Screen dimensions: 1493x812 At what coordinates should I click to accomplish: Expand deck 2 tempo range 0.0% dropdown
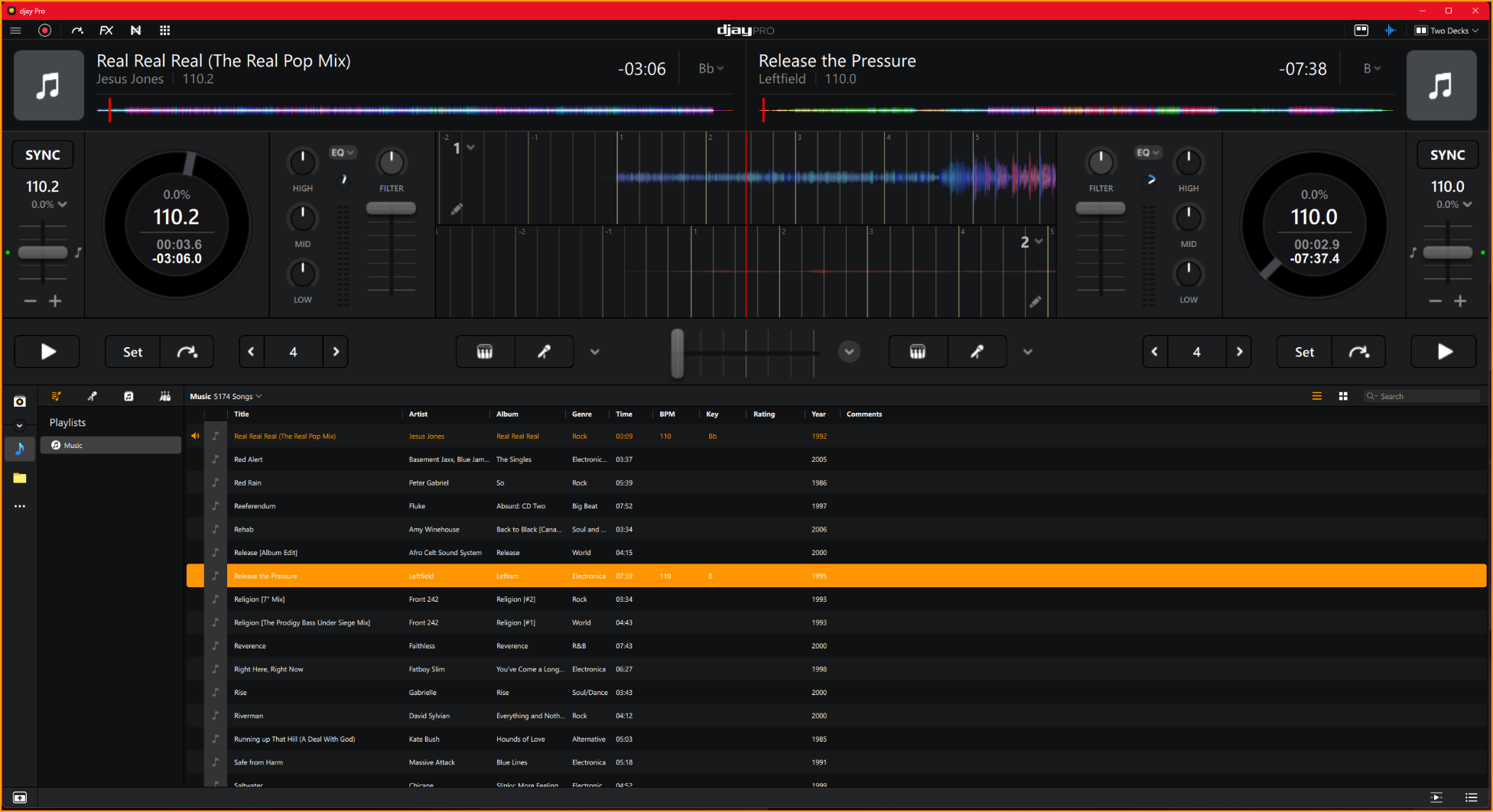1453,205
